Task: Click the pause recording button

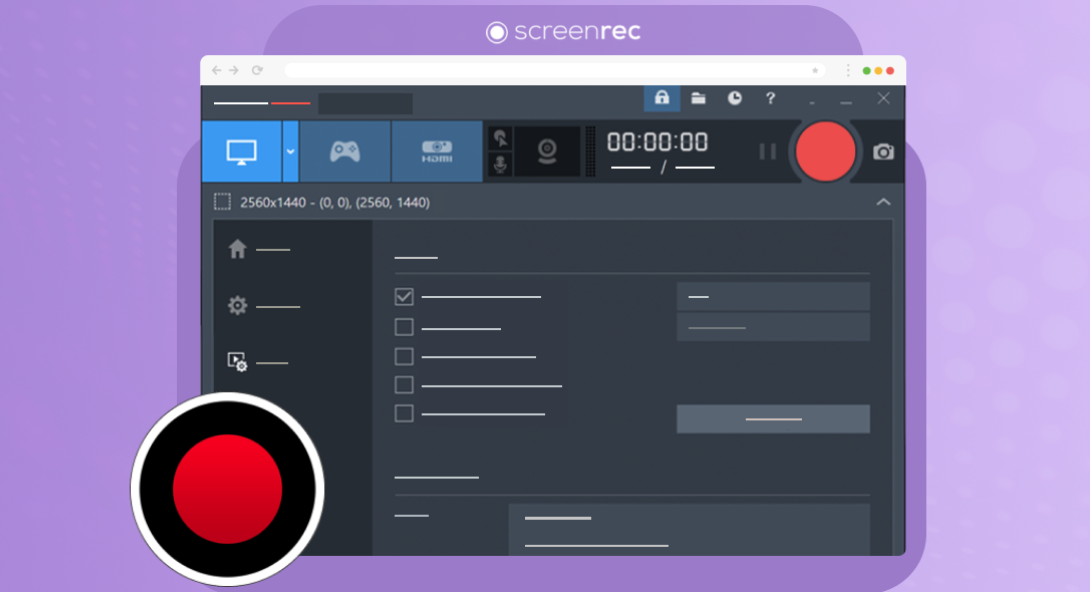Action: (x=767, y=151)
